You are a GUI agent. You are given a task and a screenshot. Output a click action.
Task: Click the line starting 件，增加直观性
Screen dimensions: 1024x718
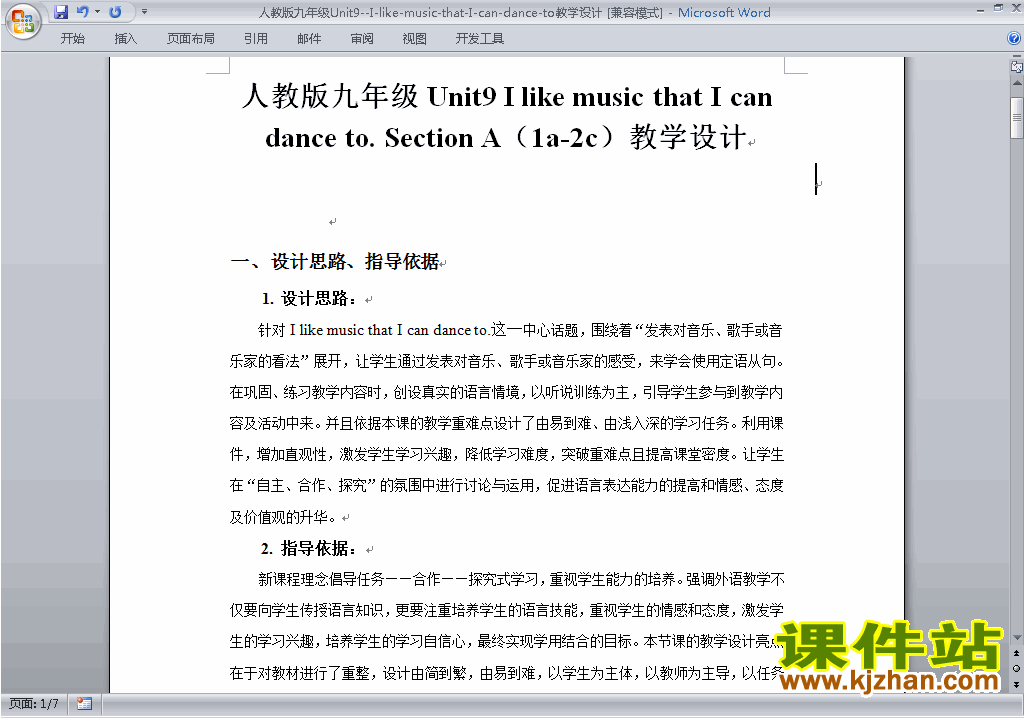coord(506,454)
